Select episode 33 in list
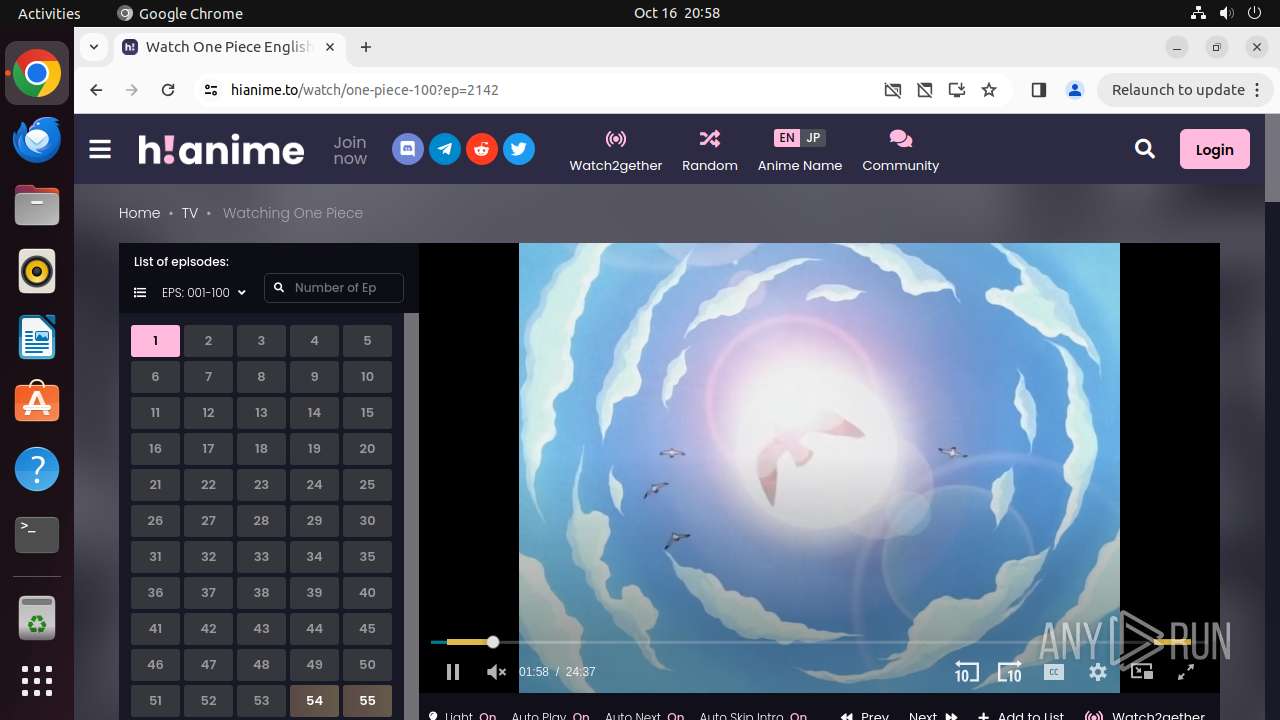Screen dimensions: 1280x720 coord(261,557)
